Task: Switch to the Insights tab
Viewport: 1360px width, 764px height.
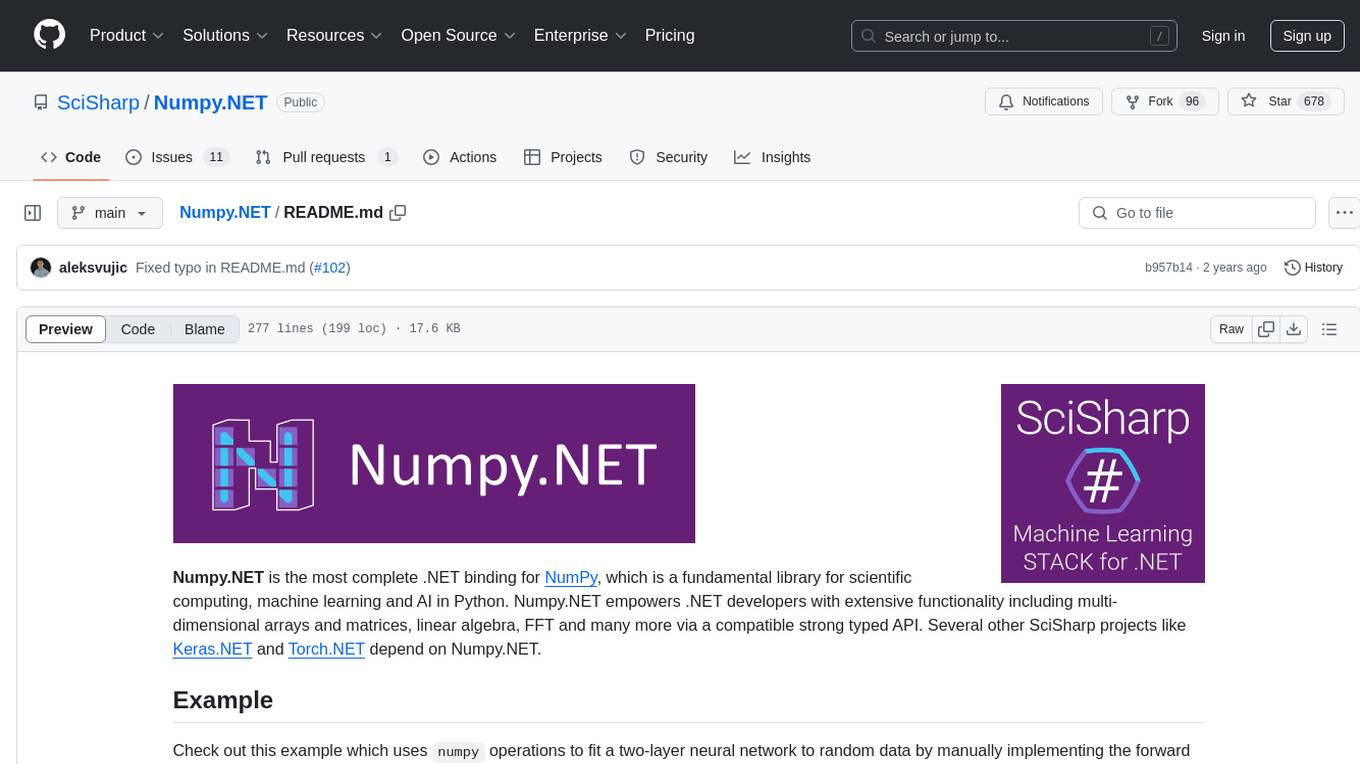Action: click(x=772, y=157)
